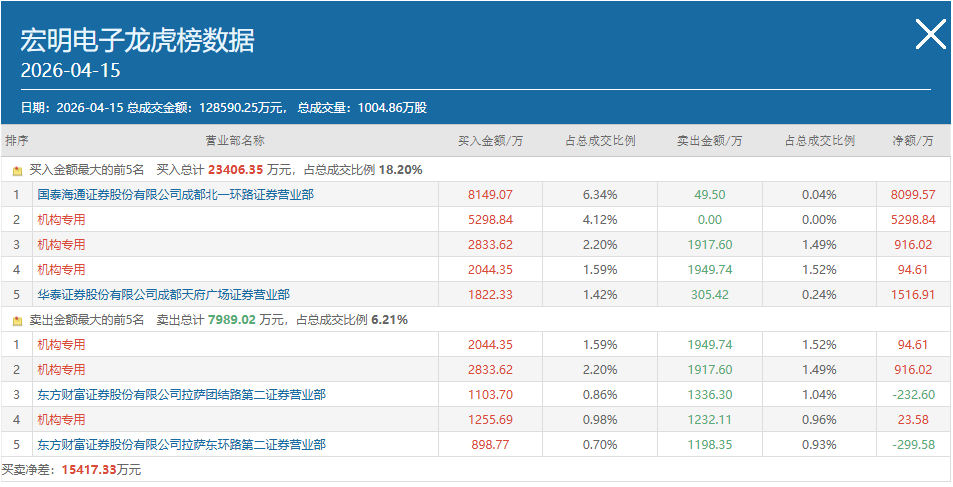Select the buy amount 898.77
953x487 pixels.
pyautogui.click(x=490, y=444)
